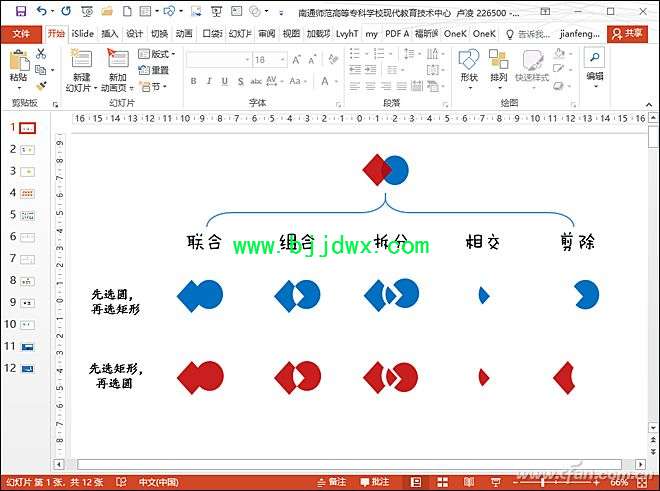
Task: Click the 重置 reset button
Action: tap(154, 70)
